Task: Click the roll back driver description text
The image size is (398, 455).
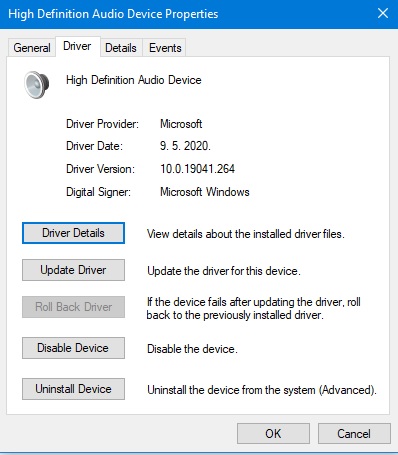Action: (254, 309)
